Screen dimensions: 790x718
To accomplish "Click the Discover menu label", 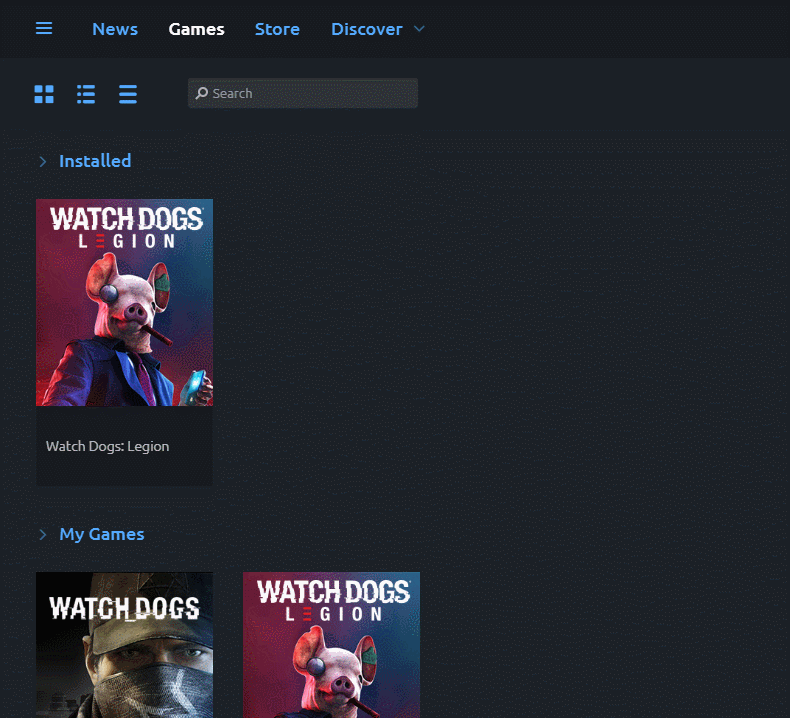I will point(366,29).
